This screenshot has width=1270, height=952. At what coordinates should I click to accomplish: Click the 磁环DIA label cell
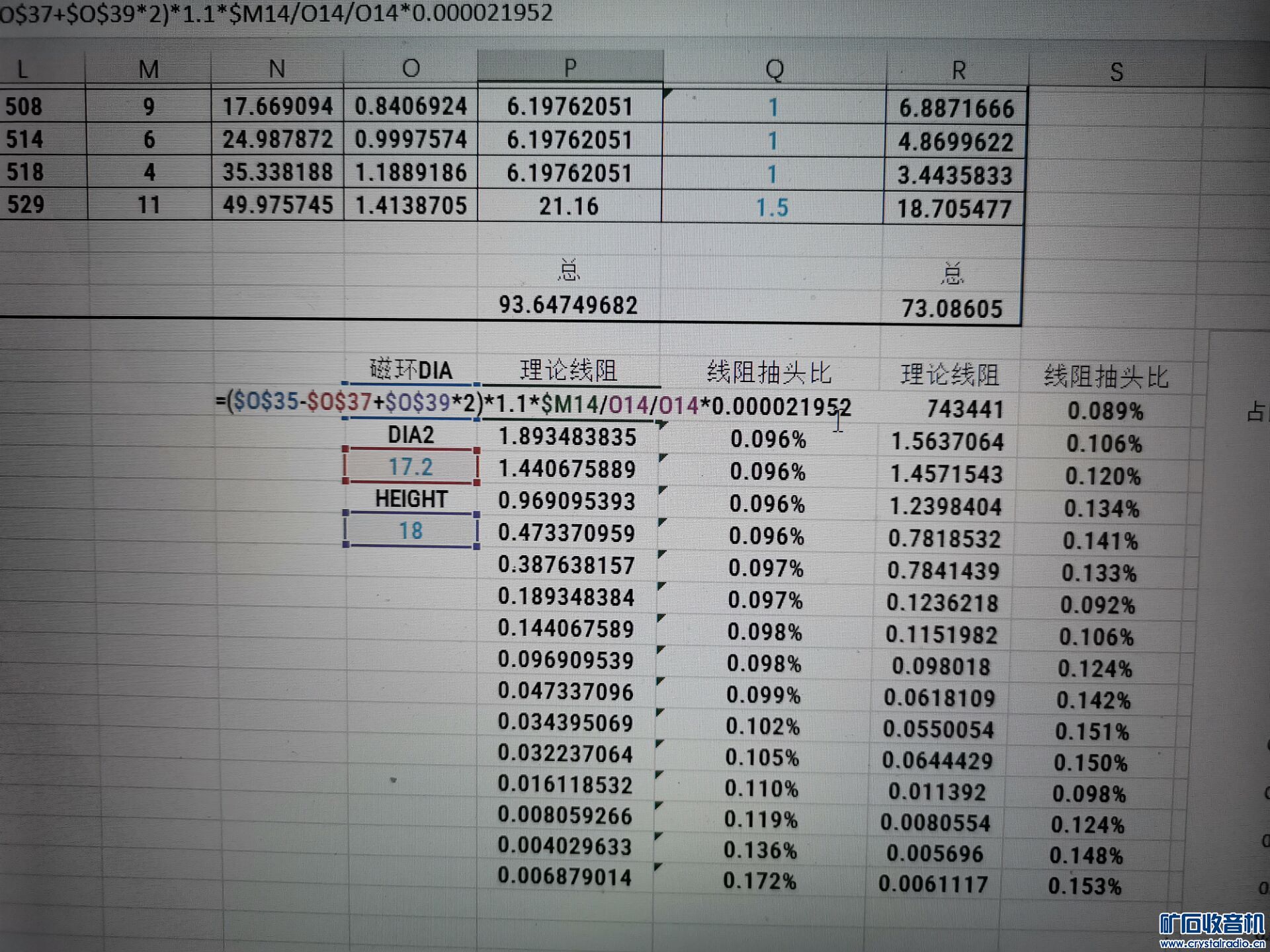[411, 370]
